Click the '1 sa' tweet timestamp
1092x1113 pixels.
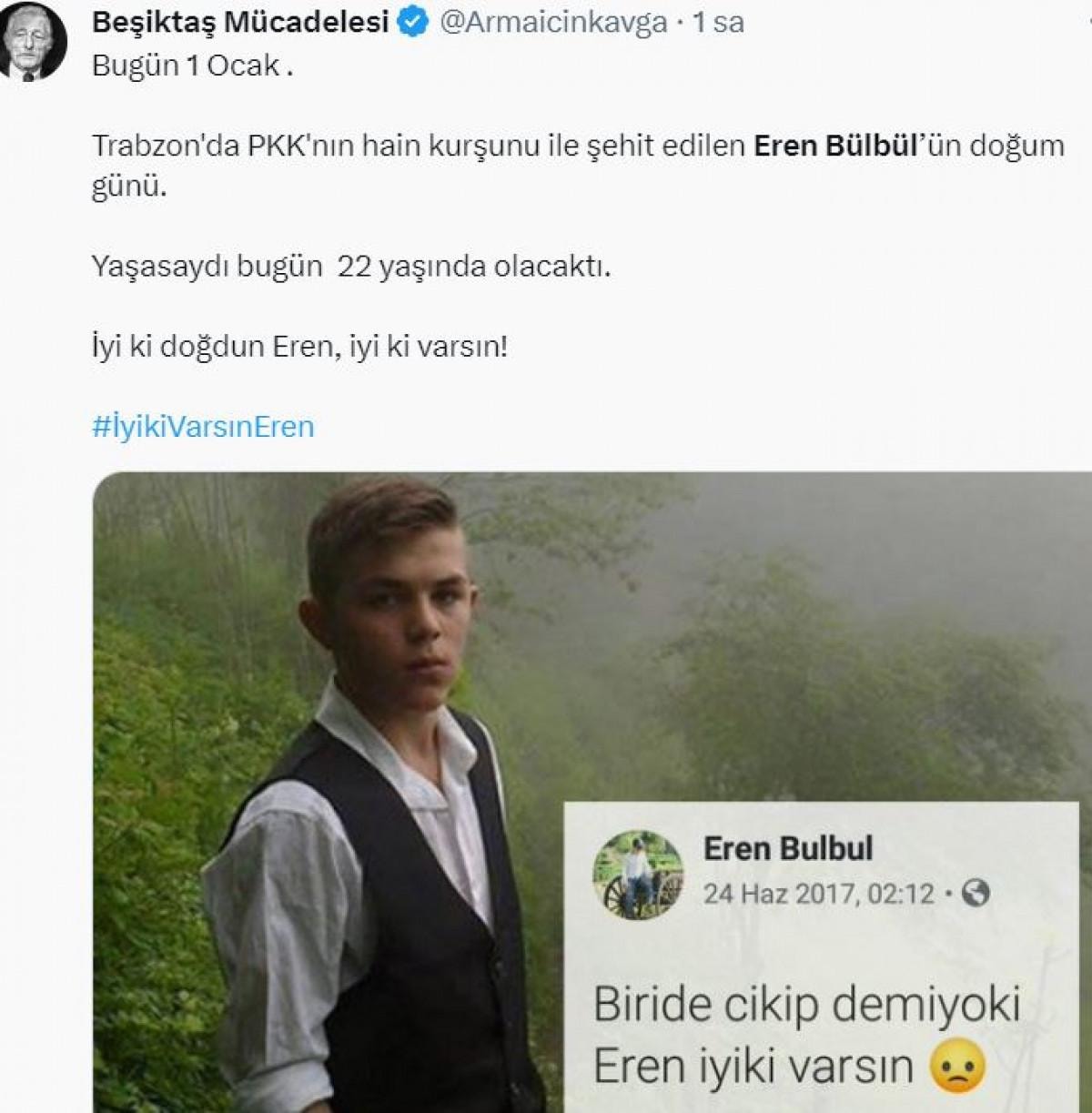(x=718, y=22)
